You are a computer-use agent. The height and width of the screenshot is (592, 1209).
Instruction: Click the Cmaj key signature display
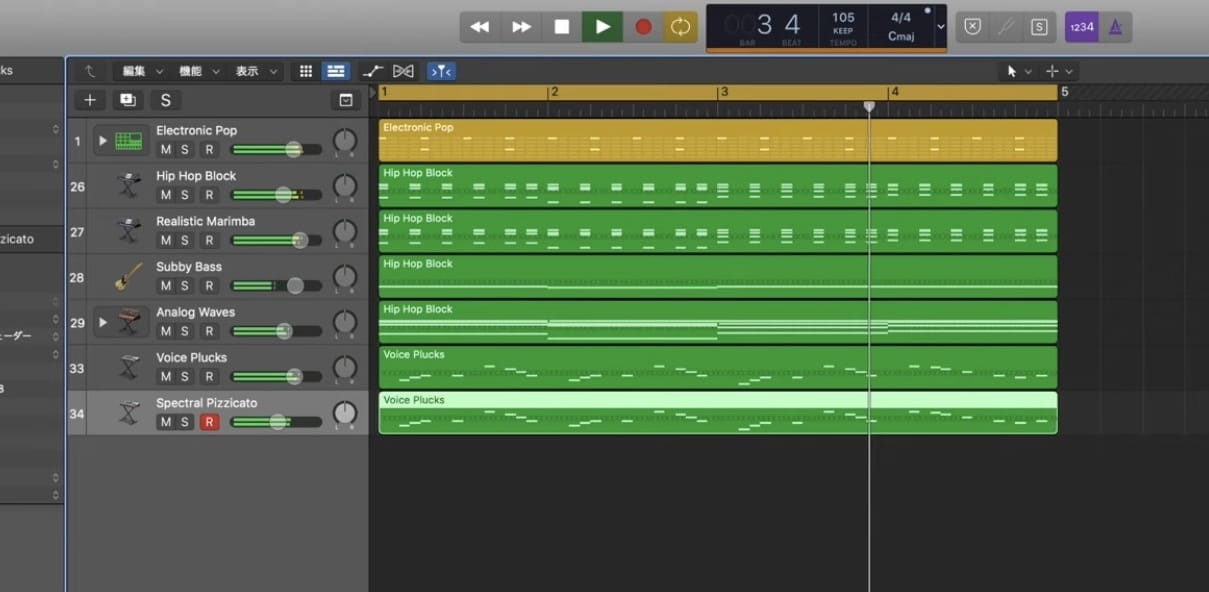pyautogui.click(x=900, y=36)
